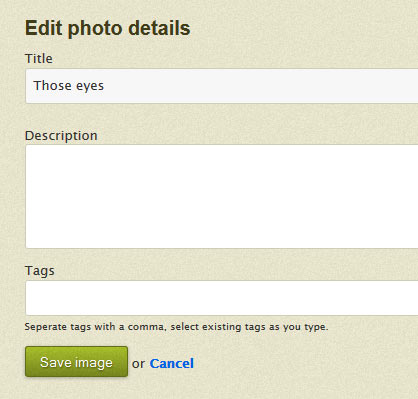Click the word "comma" in tags hint
The image size is (418, 399).
(x=147, y=327)
